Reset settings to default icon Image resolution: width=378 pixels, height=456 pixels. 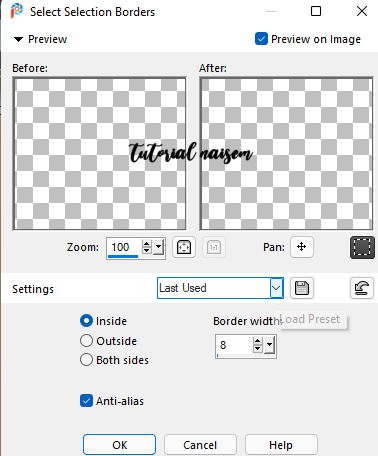362,288
